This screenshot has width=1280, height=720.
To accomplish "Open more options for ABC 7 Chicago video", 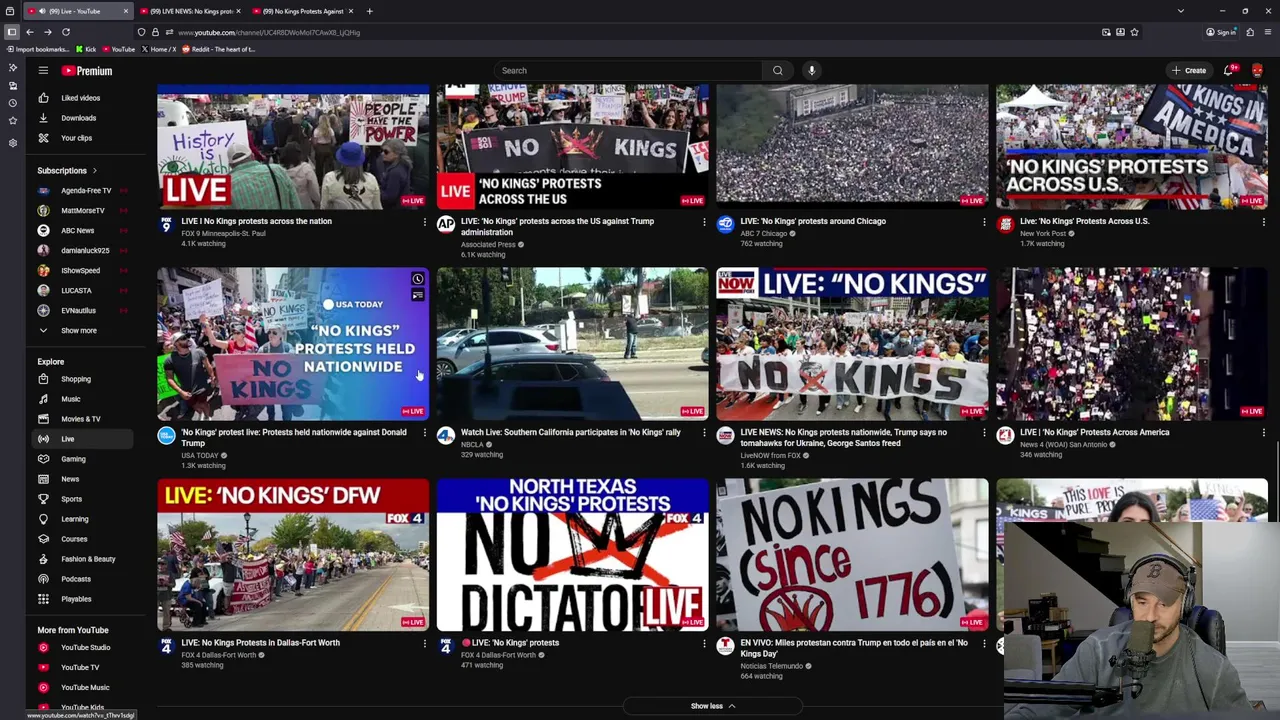I will point(984,222).
